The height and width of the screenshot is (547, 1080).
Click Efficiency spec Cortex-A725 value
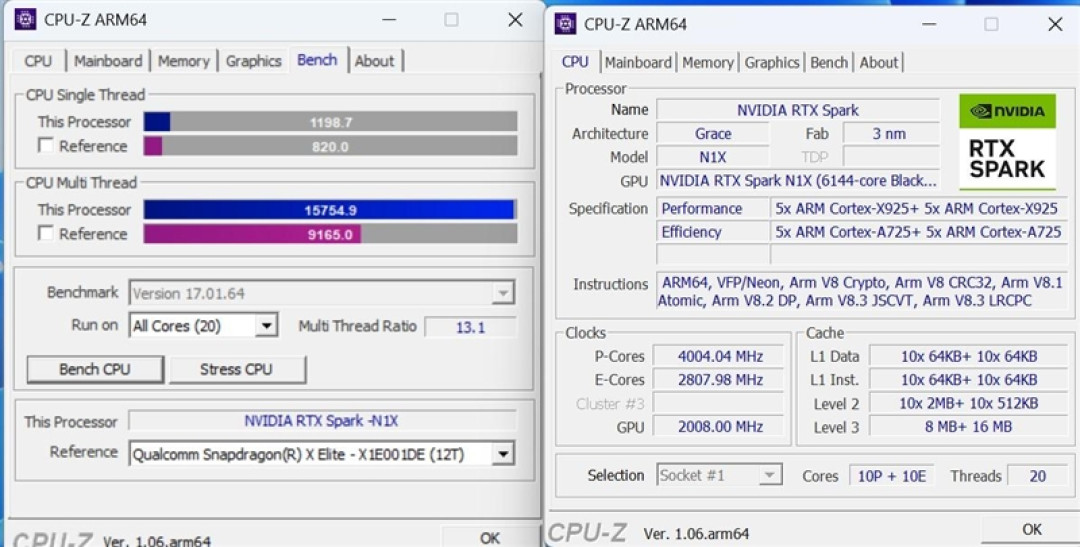(919, 232)
